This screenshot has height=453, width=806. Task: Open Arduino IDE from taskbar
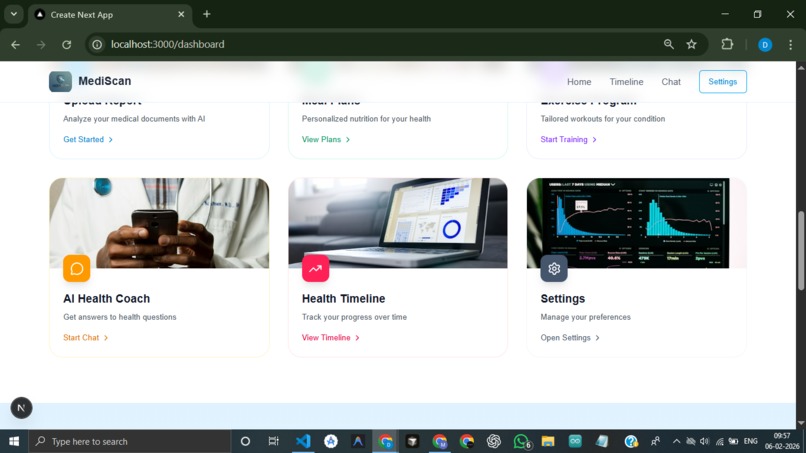tap(575, 441)
